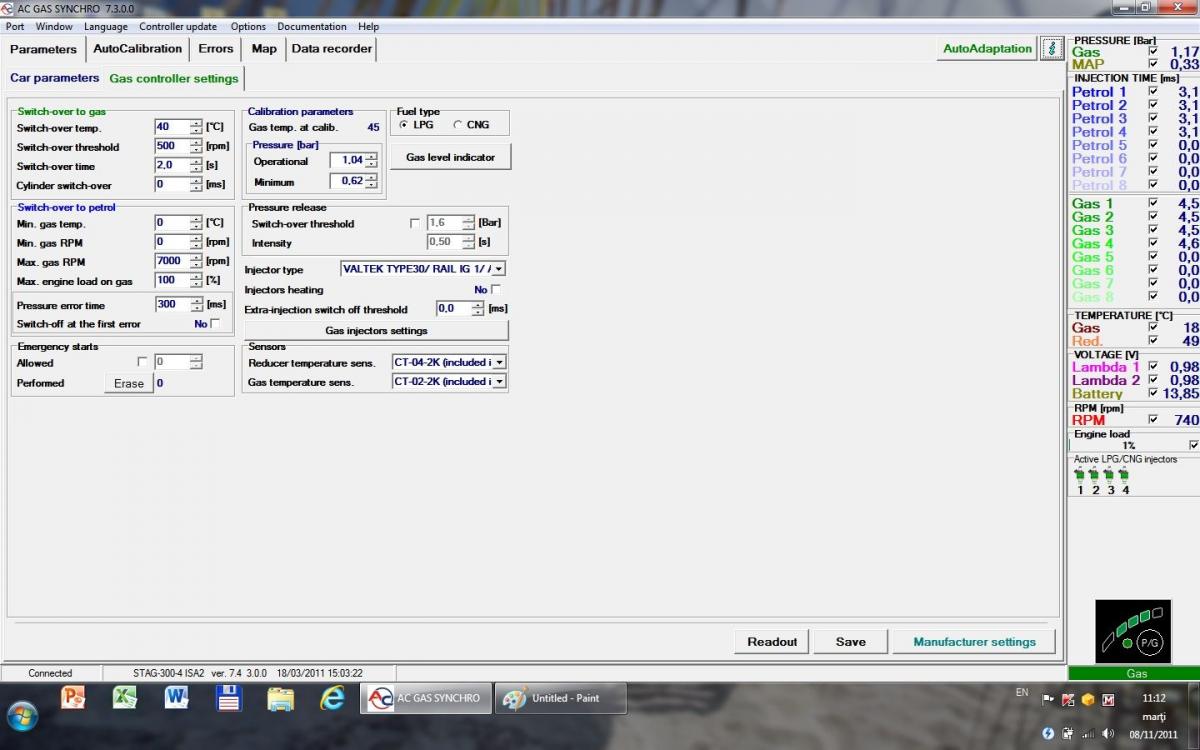
Task: Click the AC GAS SYNCHRO title bar icon
Action: click(9, 8)
